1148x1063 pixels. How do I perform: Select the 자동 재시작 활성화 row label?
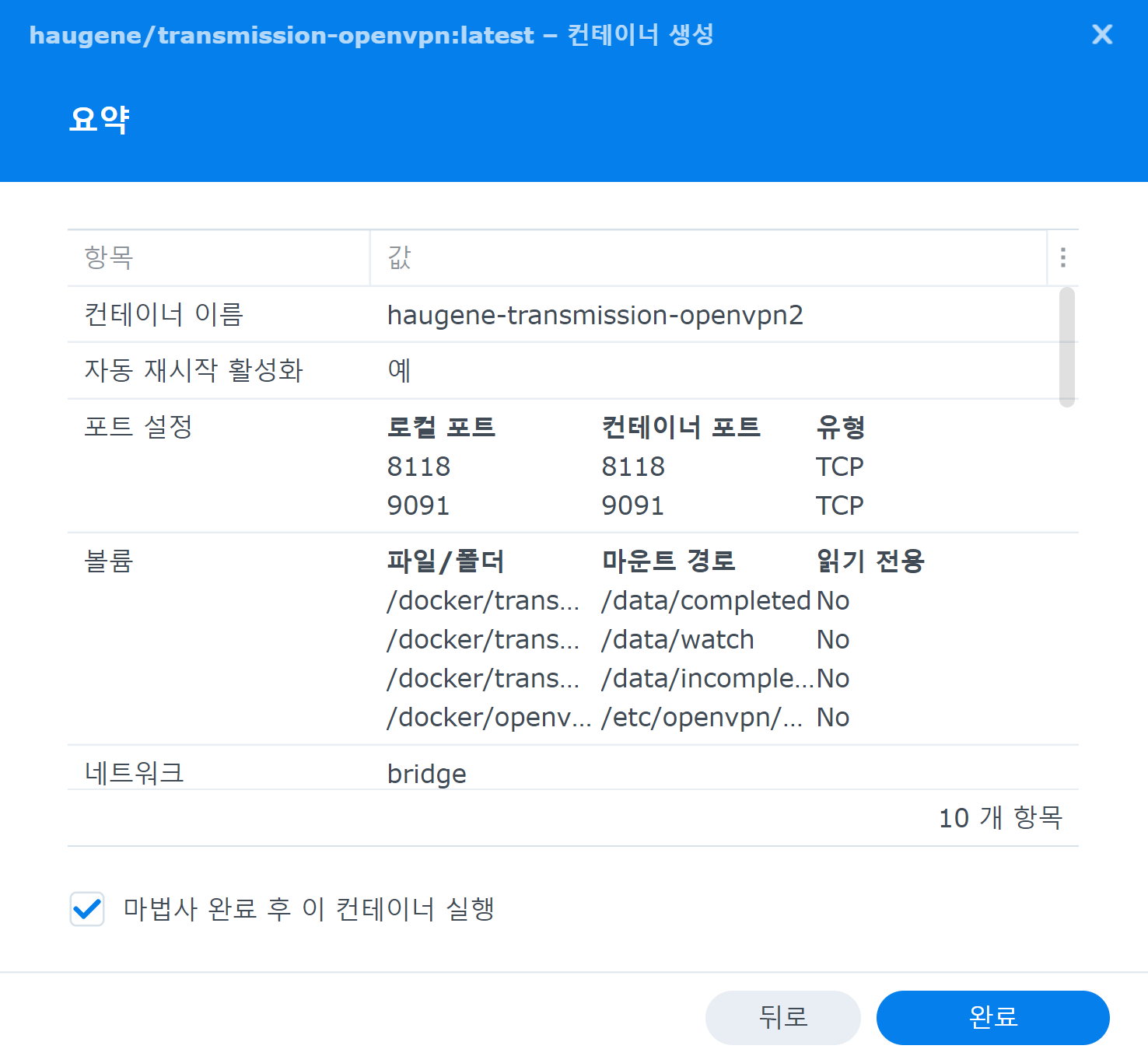194,370
